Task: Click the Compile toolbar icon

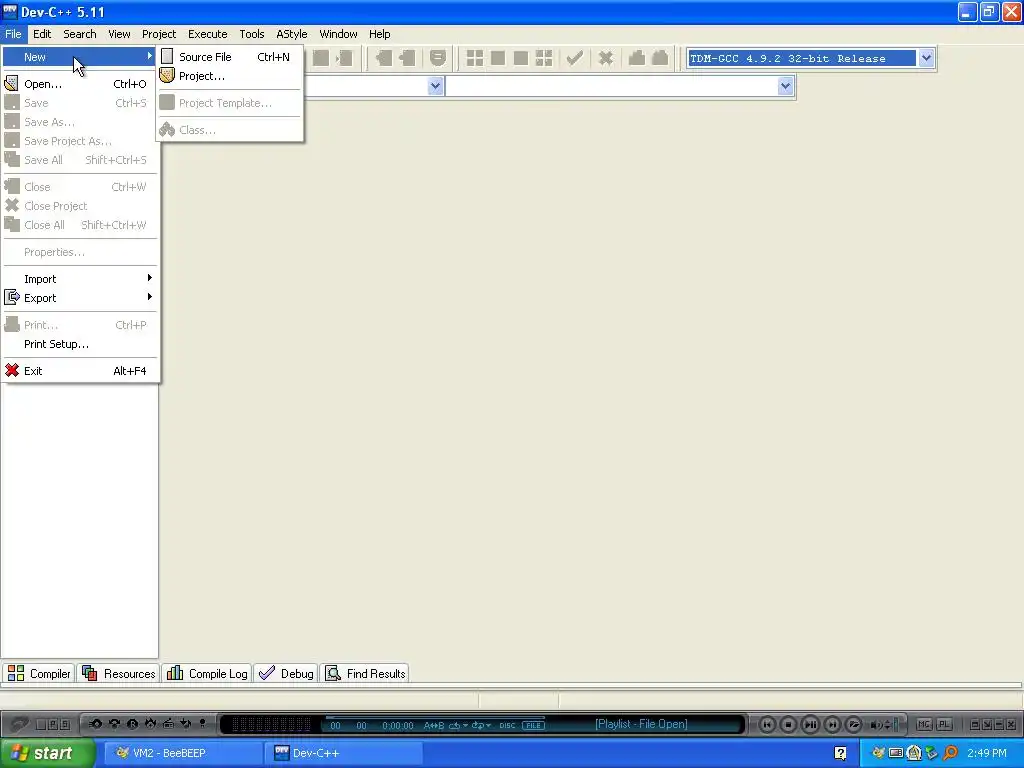Action: (x=475, y=58)
